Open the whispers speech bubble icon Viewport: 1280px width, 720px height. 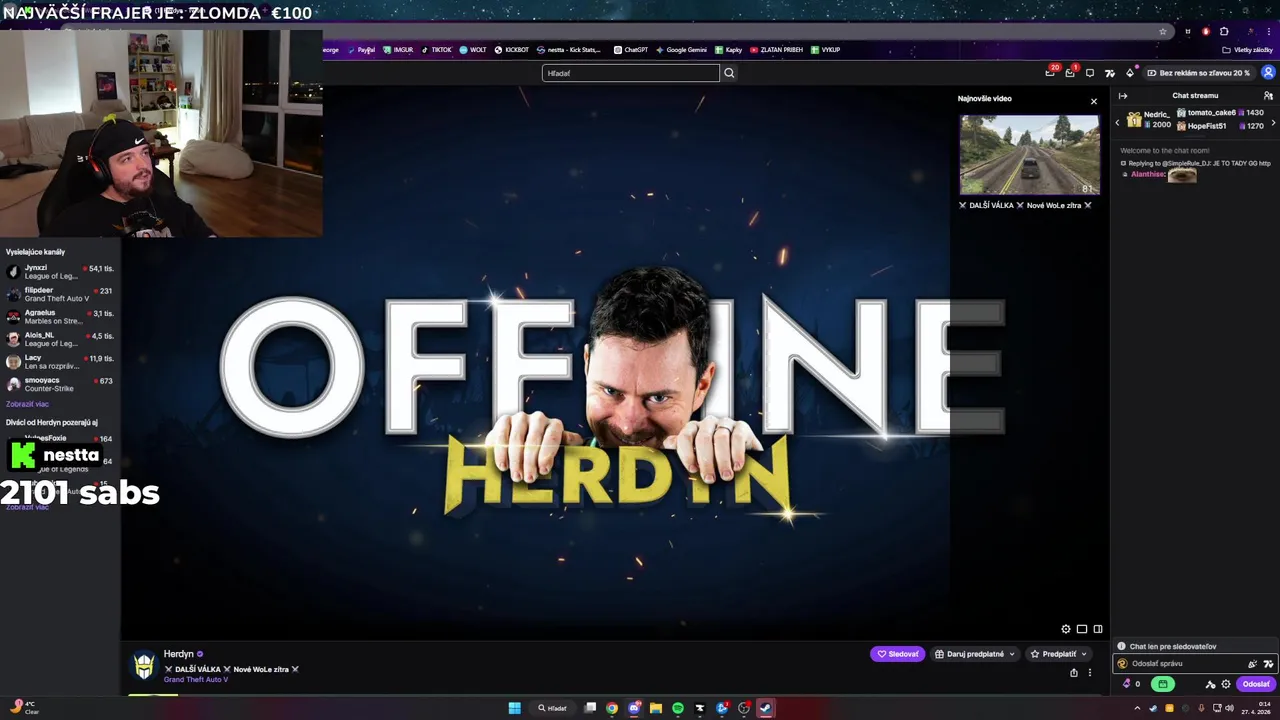click(x=1090, y=73)
